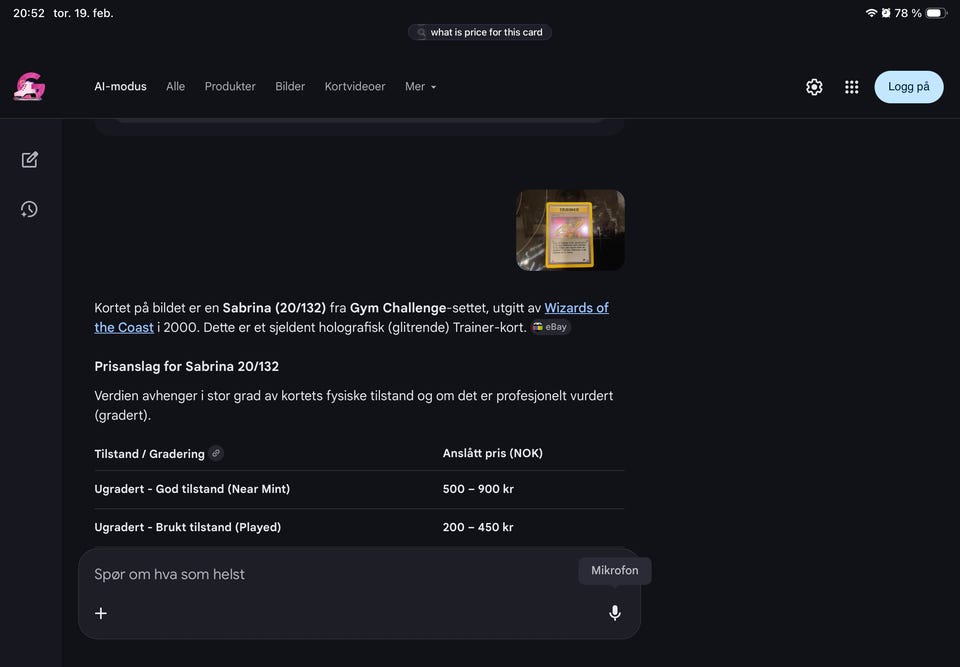Tap the alarm icon in status bar
The height and width of the screenshot is (667, 960).
pos(886,13)
